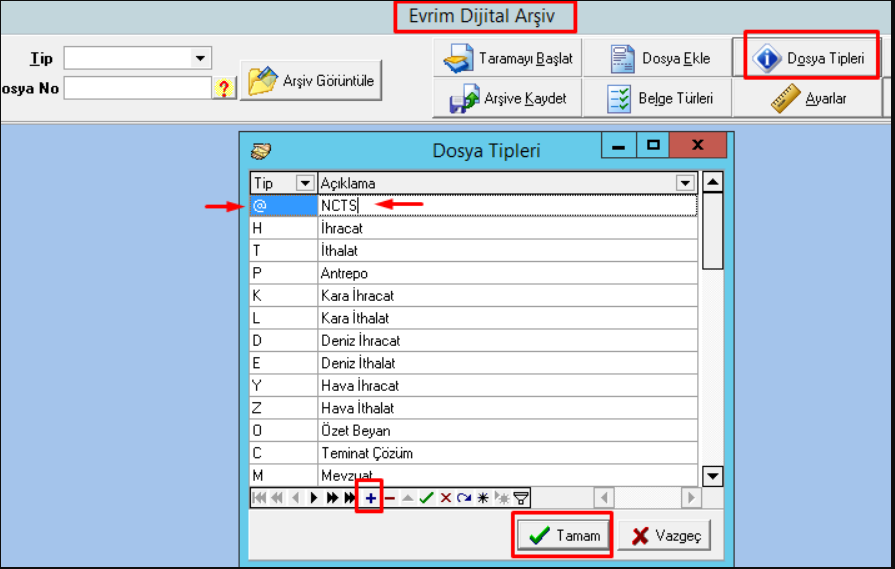Image resolution: width=895 pixels, height=569 pixels.
Task: Click the edit record triangle icon
Action: [408, 498]
